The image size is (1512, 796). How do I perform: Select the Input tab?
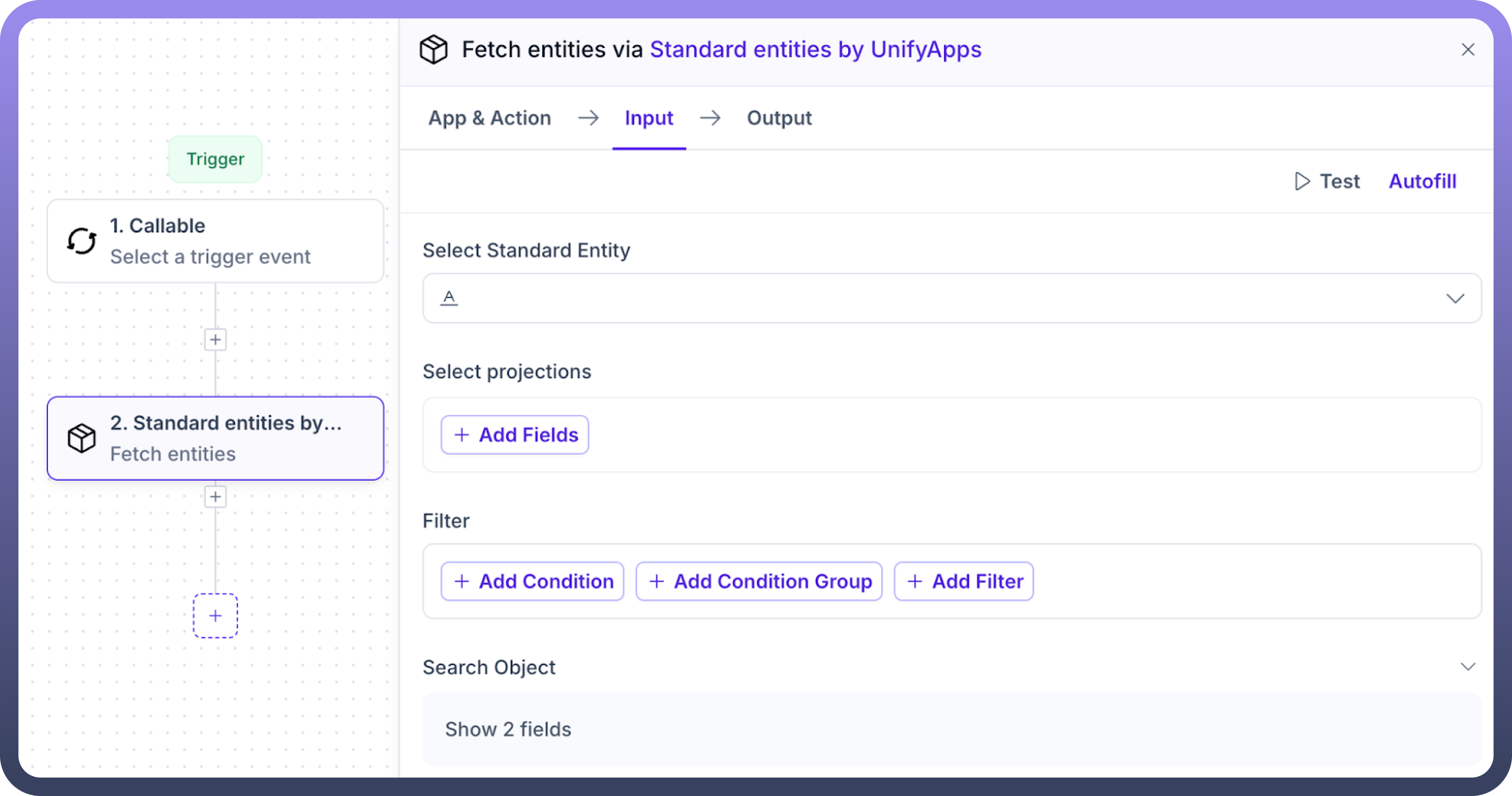pyautogui.click(x=649, y=118)
